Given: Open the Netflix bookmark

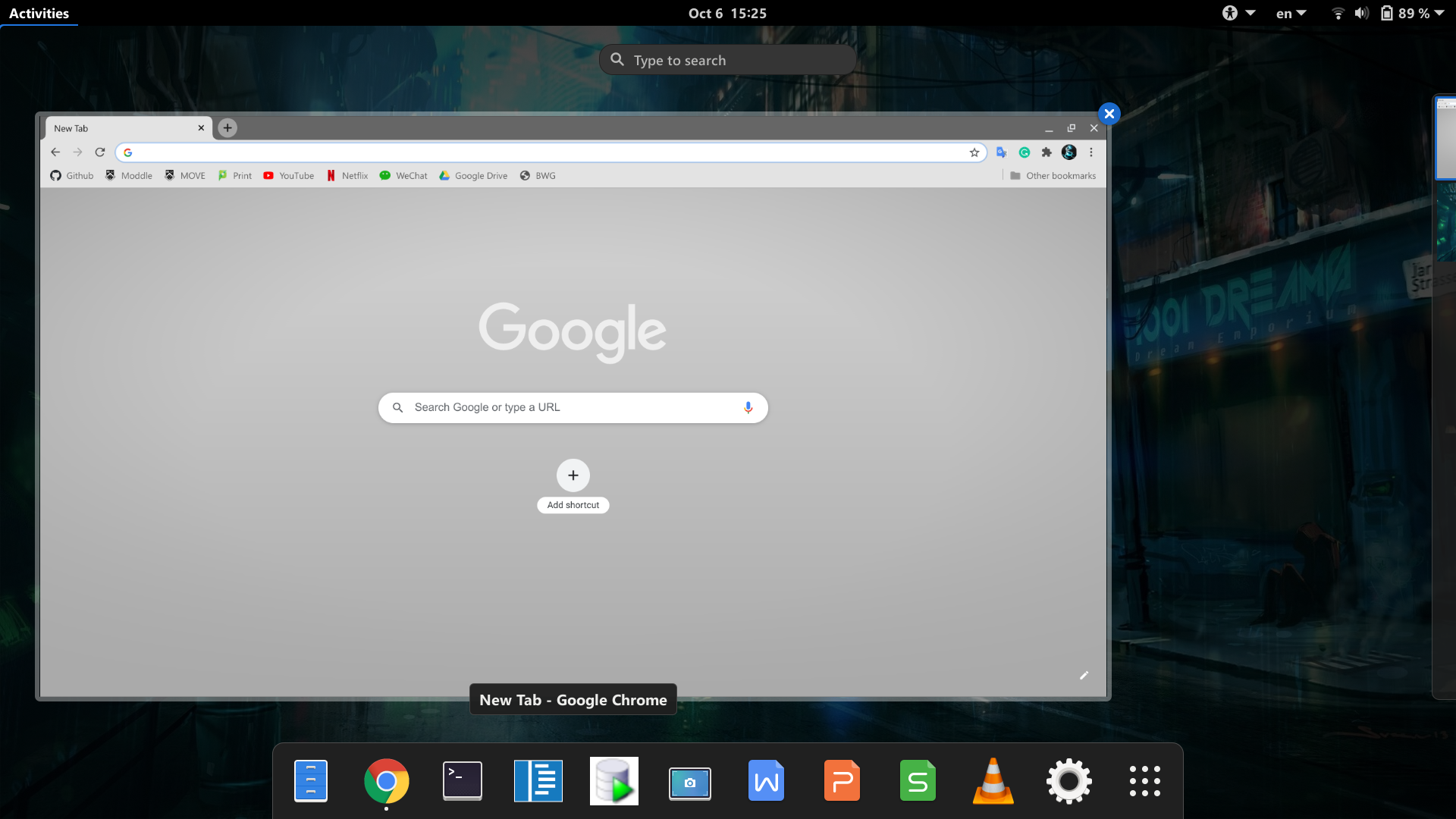Looking at the screenshot, I should [x=347, y=176].
